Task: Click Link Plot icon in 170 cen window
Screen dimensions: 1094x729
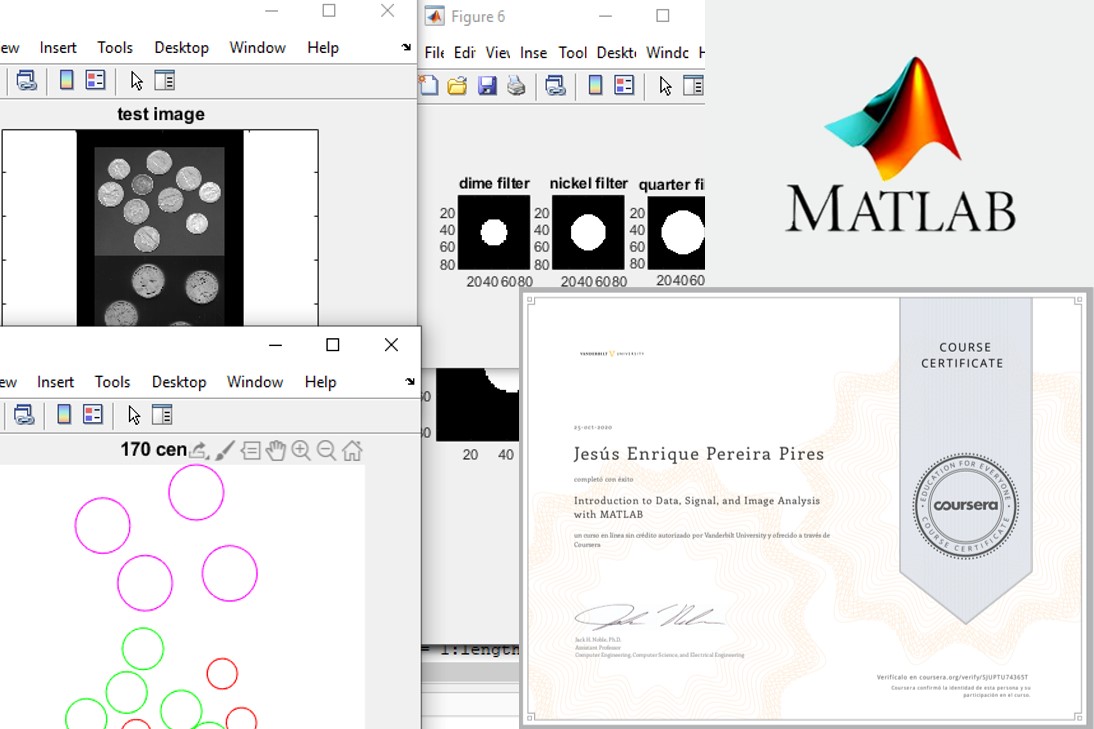Action: pos(24,415)
